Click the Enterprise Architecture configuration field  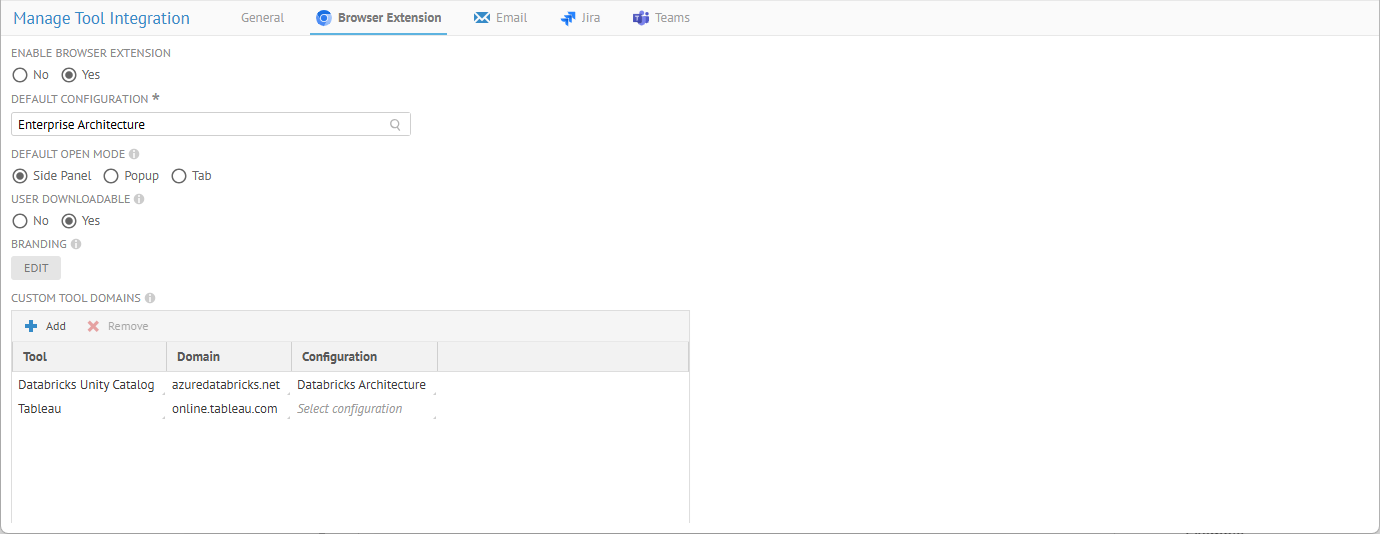200,125
